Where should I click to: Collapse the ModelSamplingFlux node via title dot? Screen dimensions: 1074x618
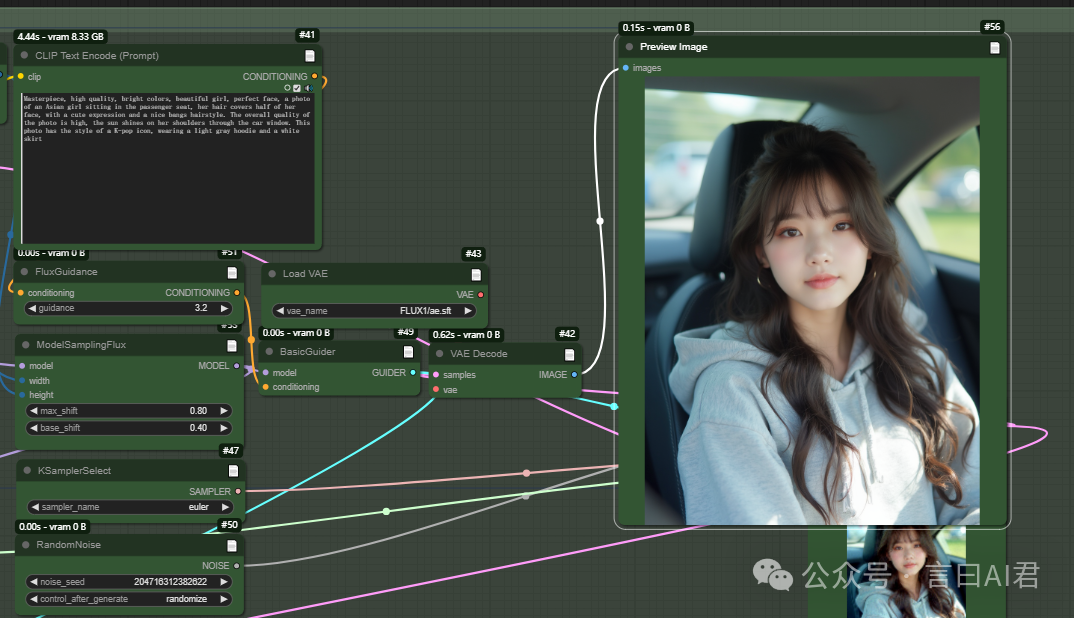[x=26, y=345]
